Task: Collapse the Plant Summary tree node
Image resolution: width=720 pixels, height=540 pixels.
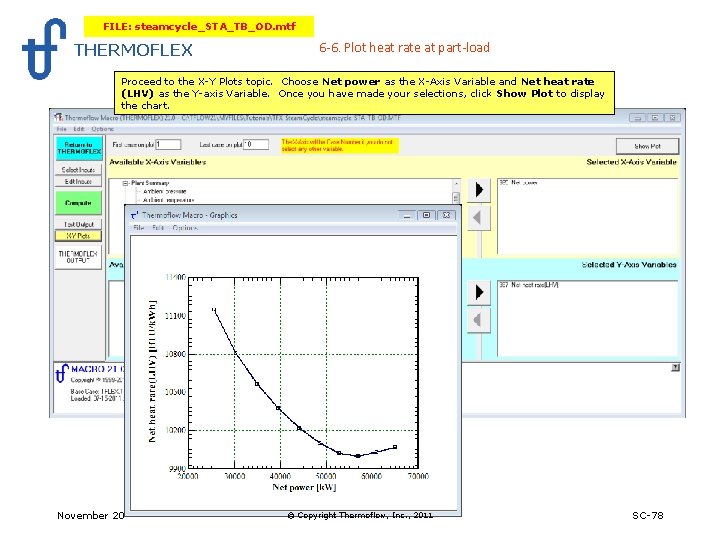Action: pos(125,183)
